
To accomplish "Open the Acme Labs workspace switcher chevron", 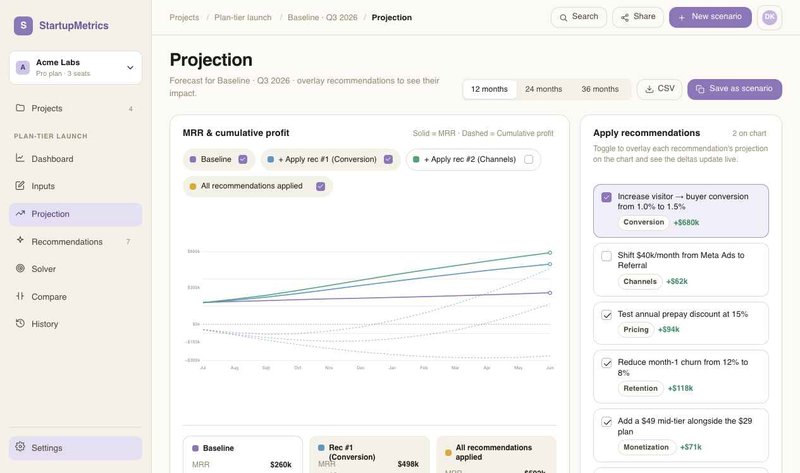I will 130,67.
